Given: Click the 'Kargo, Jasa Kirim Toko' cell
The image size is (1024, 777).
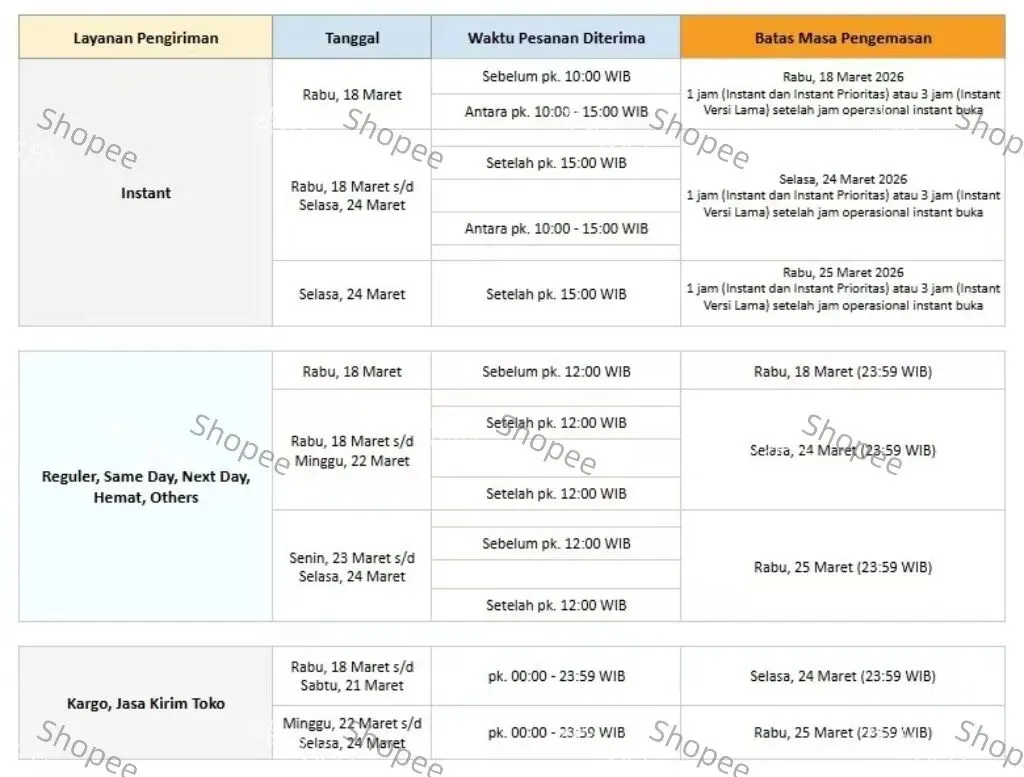Looking at the screenshot, I should click(x=146, y=703).
